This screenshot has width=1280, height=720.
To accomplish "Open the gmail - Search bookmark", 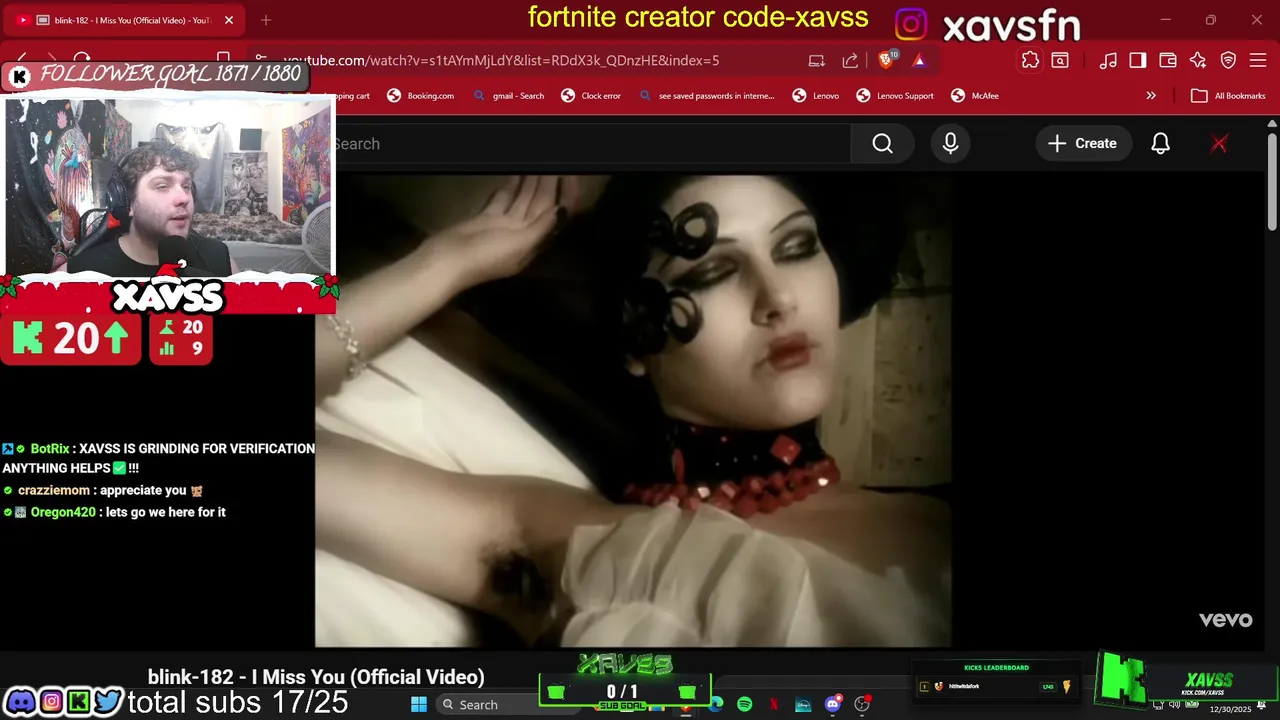I will (508, 96).
